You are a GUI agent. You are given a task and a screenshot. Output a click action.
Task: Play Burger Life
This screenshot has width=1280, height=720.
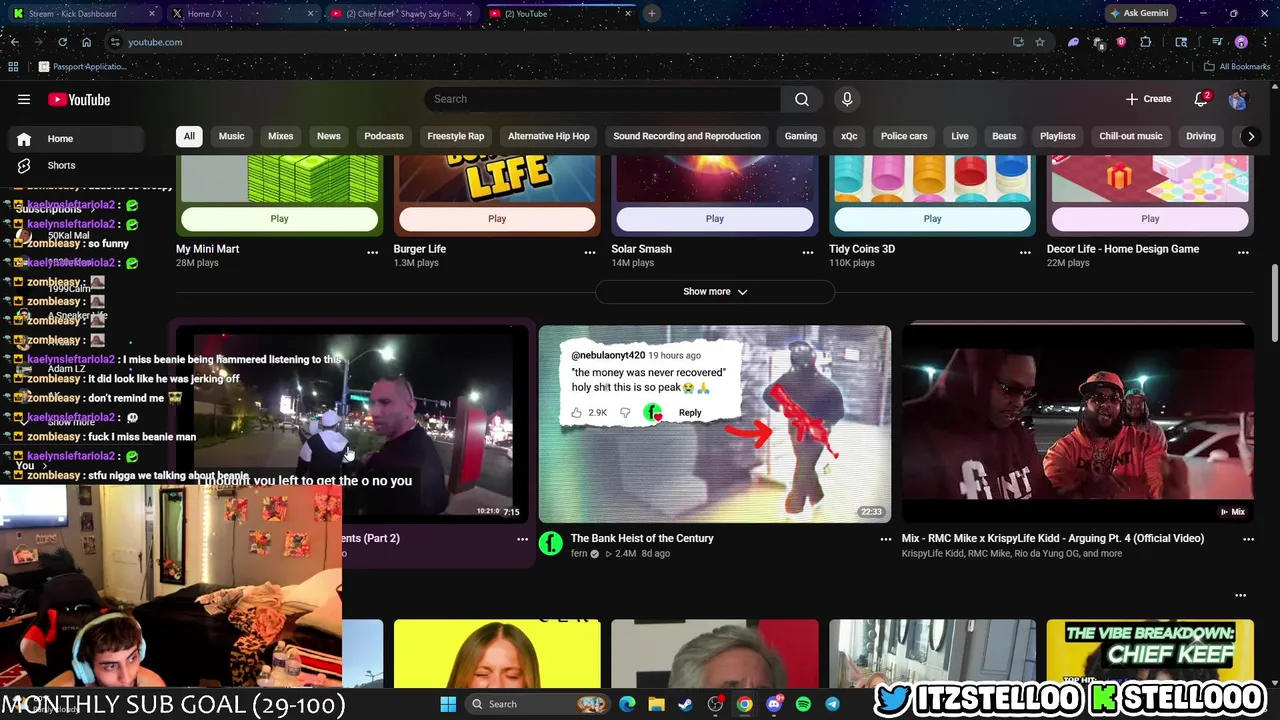497,219
